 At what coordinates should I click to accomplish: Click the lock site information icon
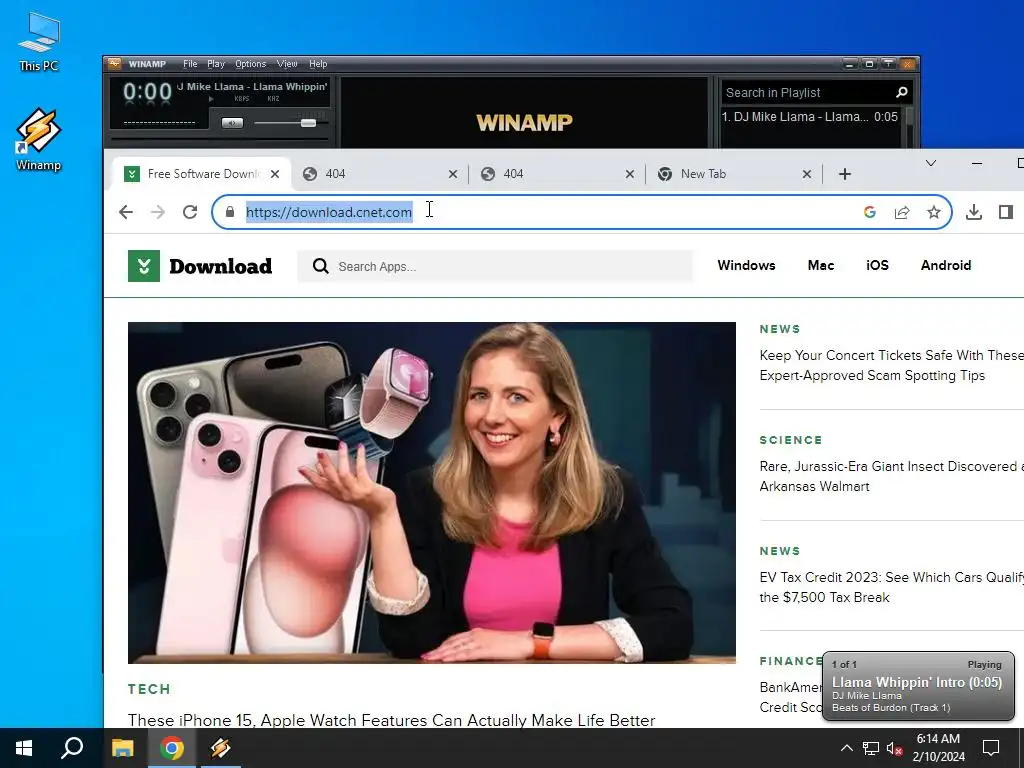pyautogui.click(x=229, y=212)
